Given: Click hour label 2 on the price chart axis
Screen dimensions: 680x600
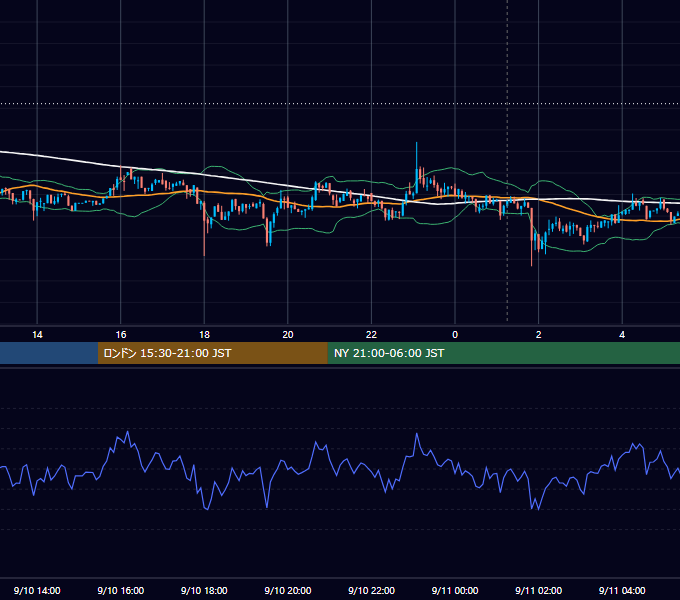Looking at the screenshot, I should click(539, 335).
